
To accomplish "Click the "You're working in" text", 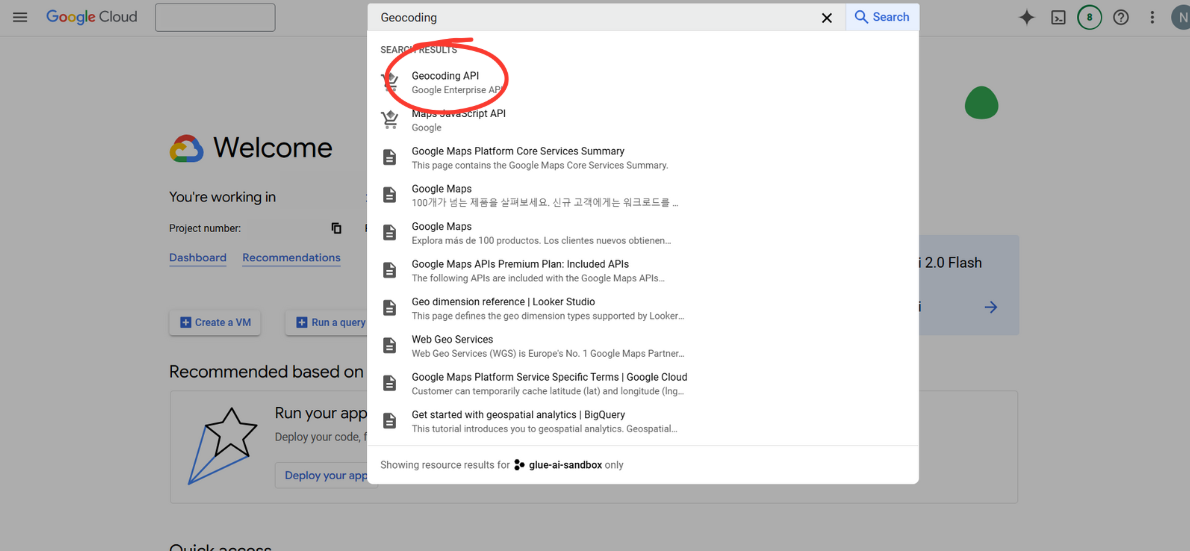I will click(222, 197).
